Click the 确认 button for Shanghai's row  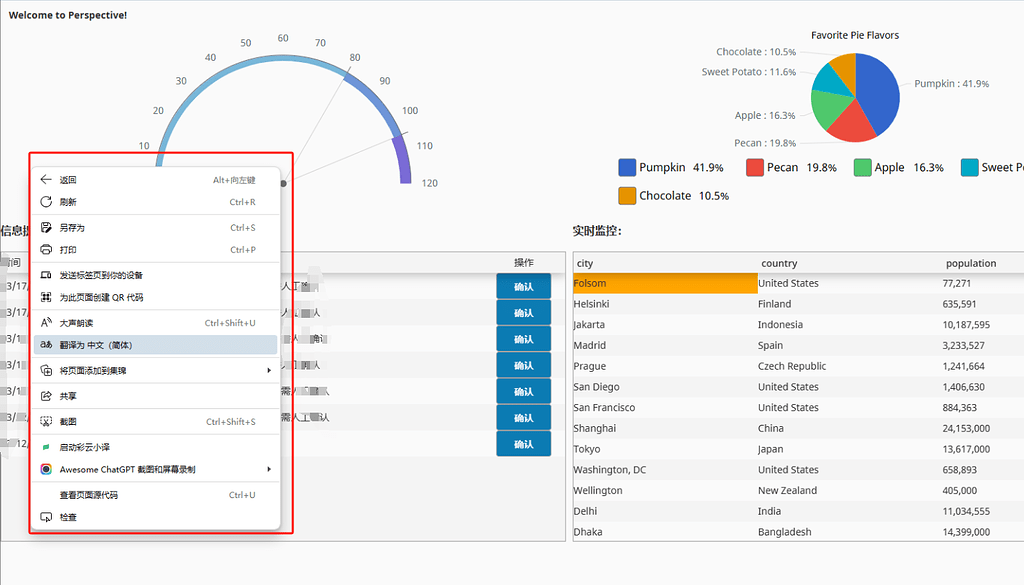coord(524,443)
